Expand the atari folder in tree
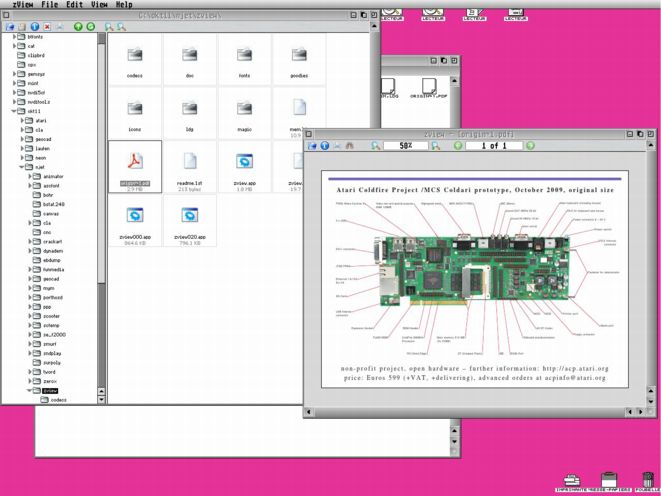Image resolution: width=661 pixels, height=496 pixels. [x=22, y=121]
